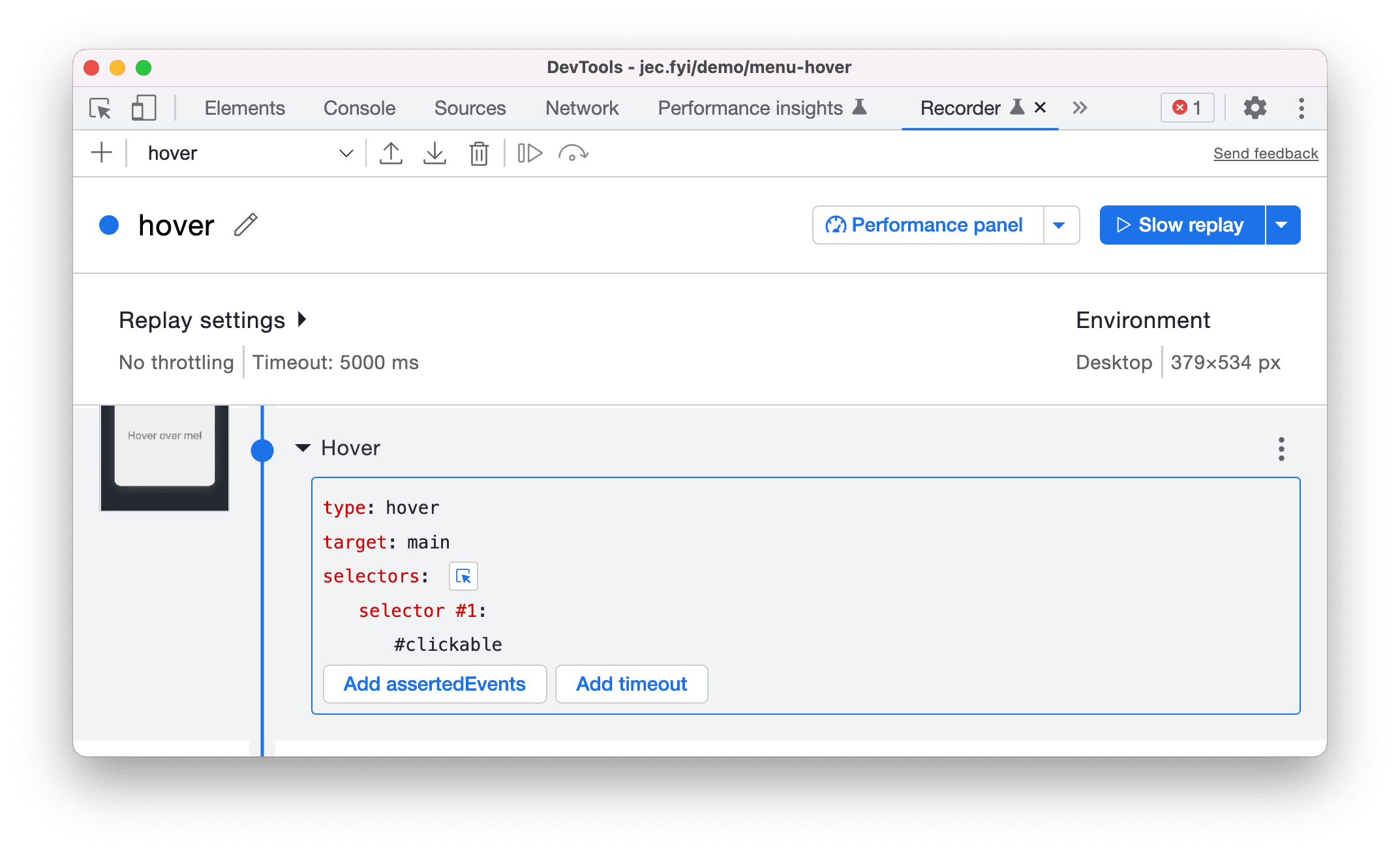Open the recording dropdown selector

[x=349, y=152]
